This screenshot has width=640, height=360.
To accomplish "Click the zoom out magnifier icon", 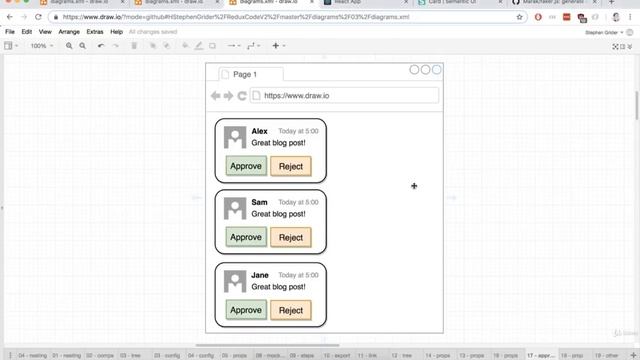I will tap(82, 46).
